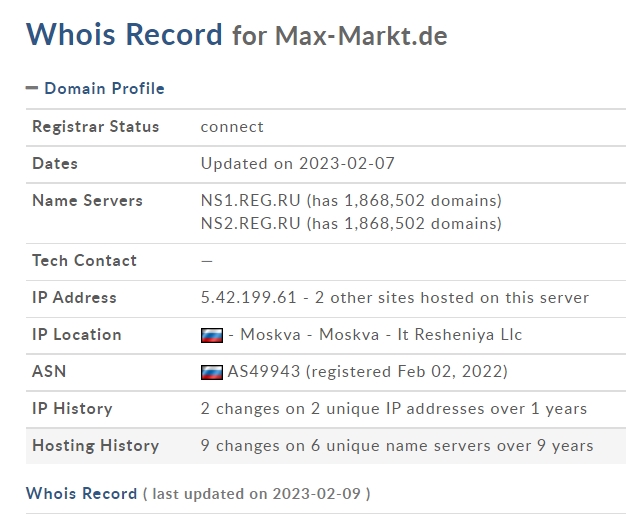Open NS2.REG.RU name server entry

(250, 224)
